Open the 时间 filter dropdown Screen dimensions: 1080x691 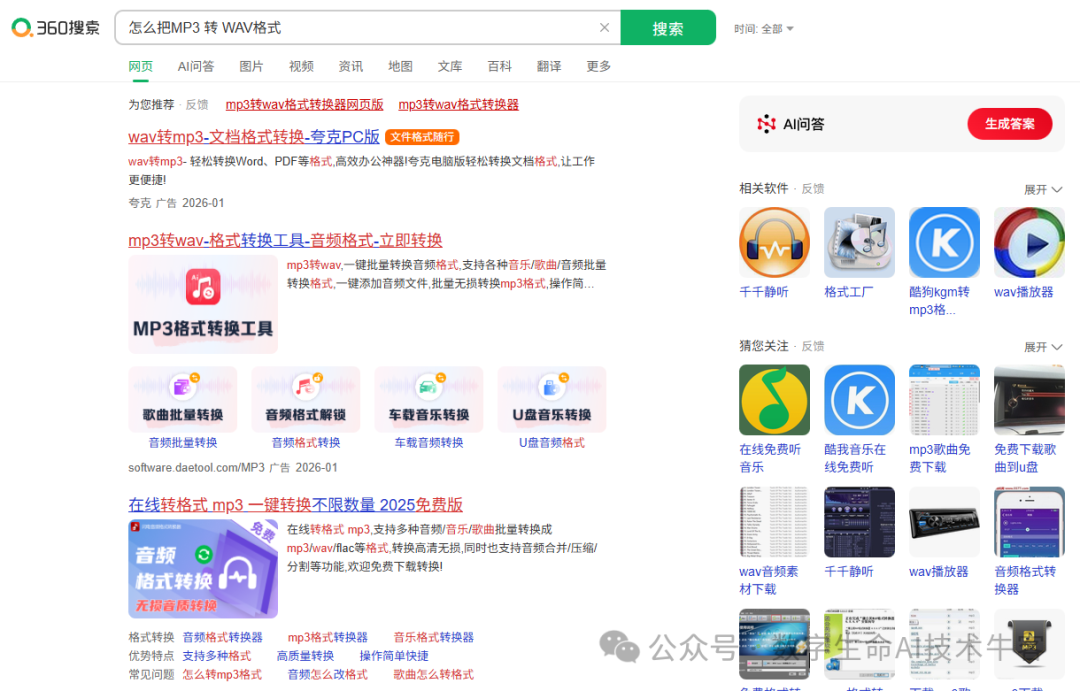click(x=764, y=28)
